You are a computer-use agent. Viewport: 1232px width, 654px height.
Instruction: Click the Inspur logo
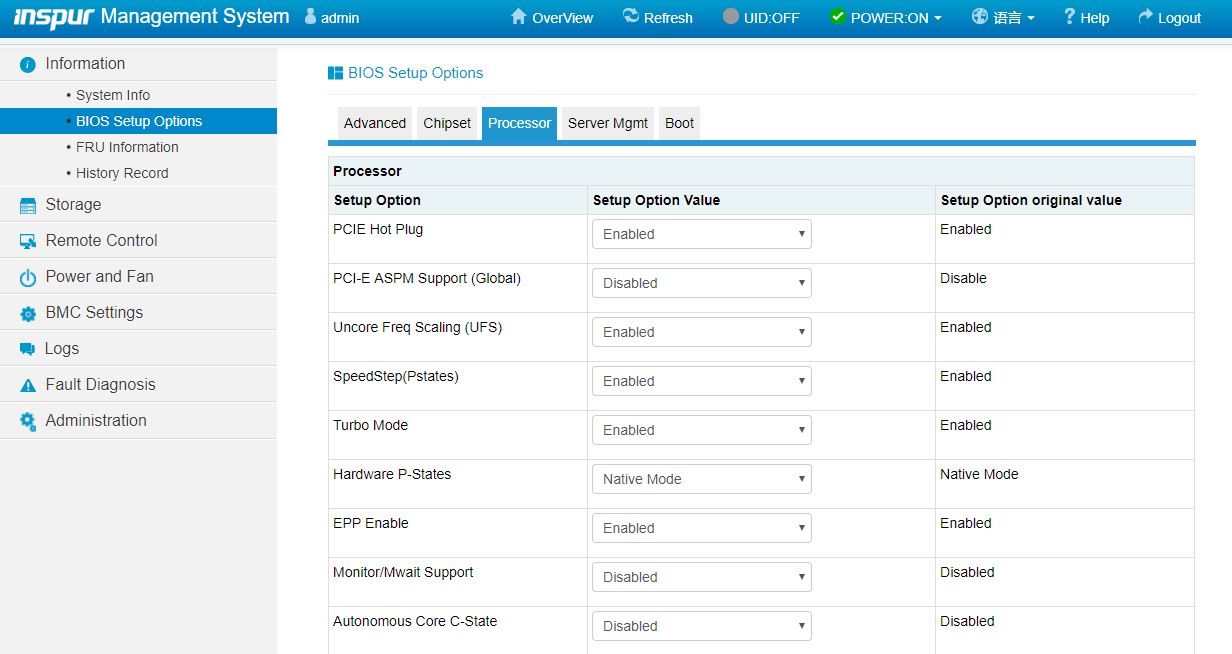(x=54, y=17)
